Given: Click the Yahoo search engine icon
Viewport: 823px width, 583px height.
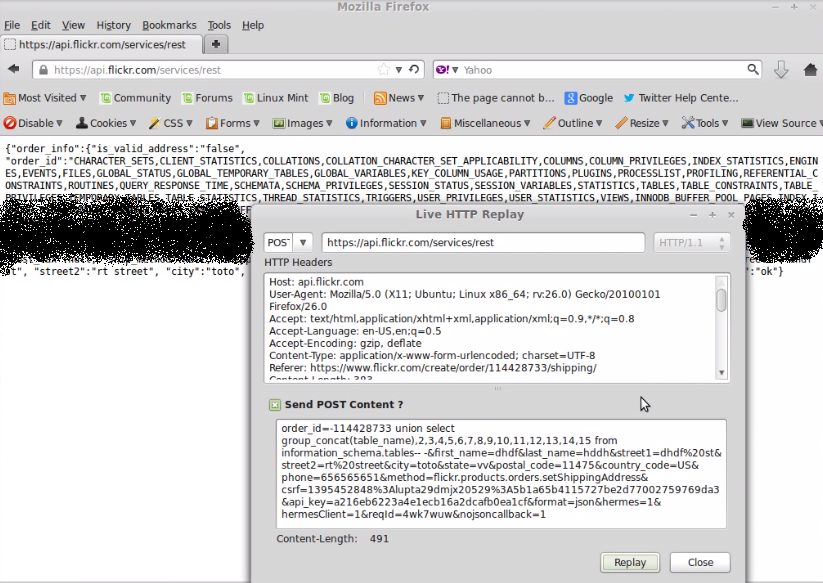Looking at the screenshot, I should 442,70.
